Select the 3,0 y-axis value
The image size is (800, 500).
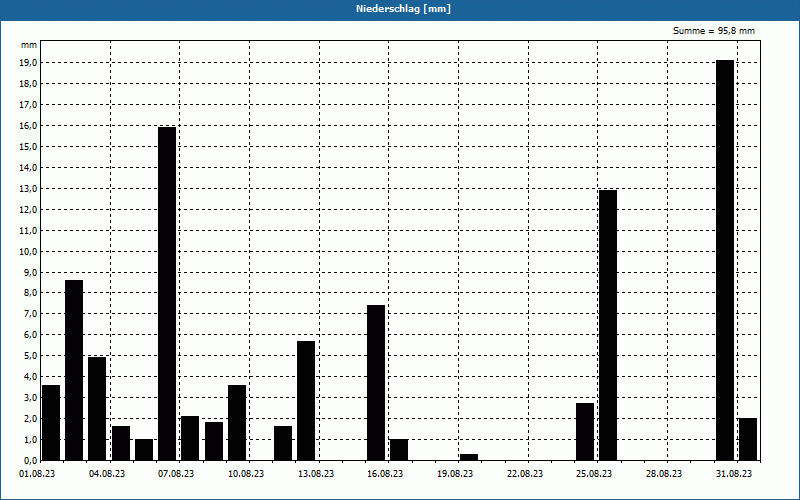(30, 397)
